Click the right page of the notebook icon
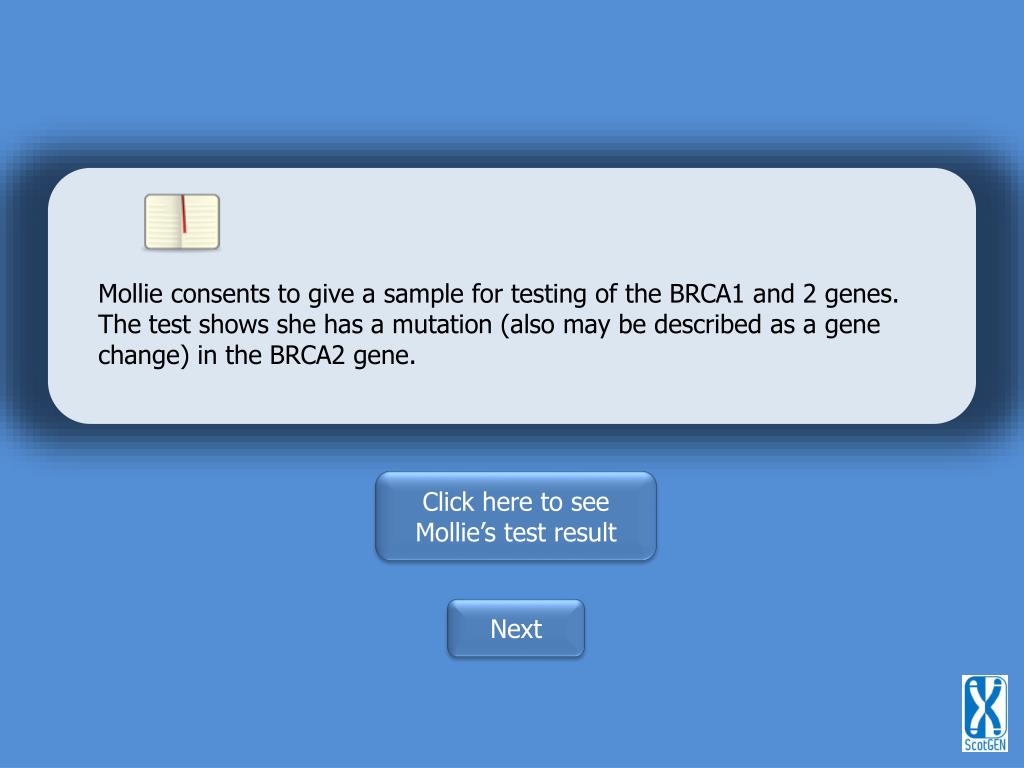The height and width of the screenshot is (768, 1024). tap(201, 222)
